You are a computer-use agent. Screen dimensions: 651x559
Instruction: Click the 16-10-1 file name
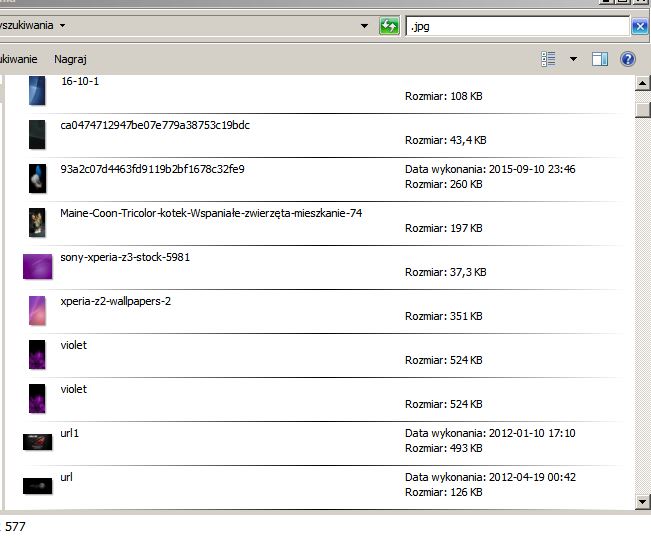(x=80, y=81)
